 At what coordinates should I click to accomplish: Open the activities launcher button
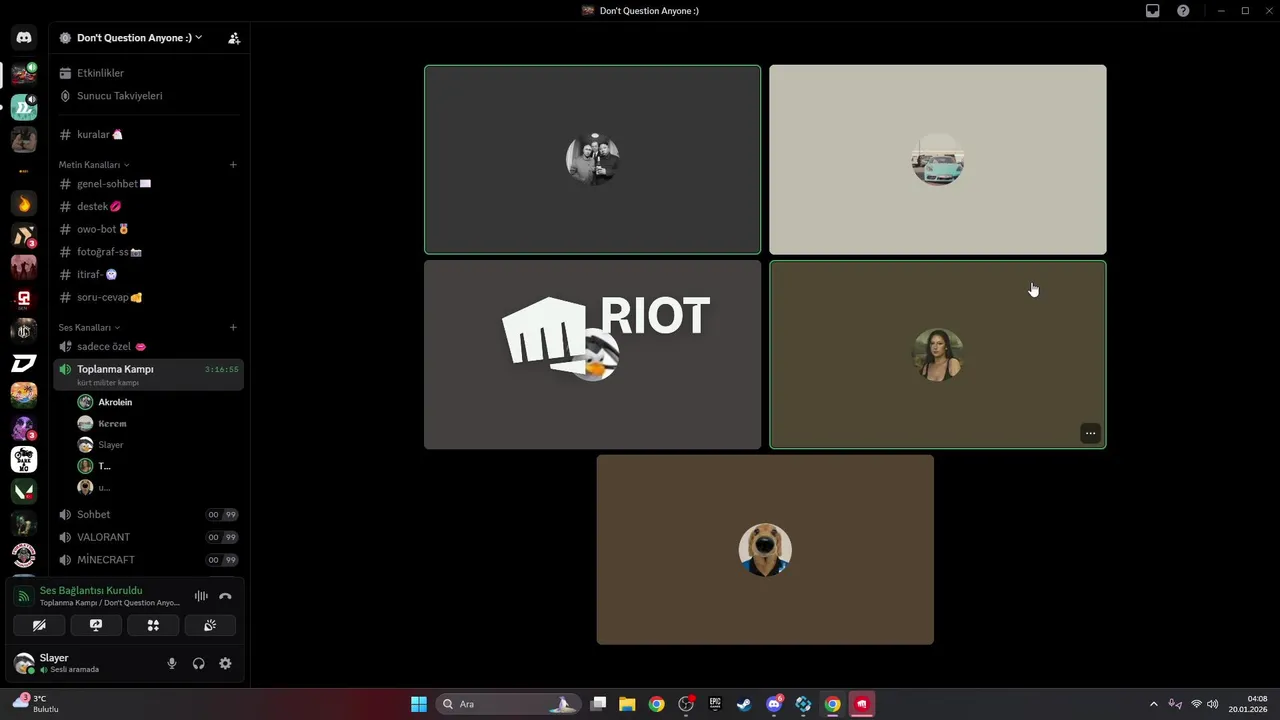point(153,625)
